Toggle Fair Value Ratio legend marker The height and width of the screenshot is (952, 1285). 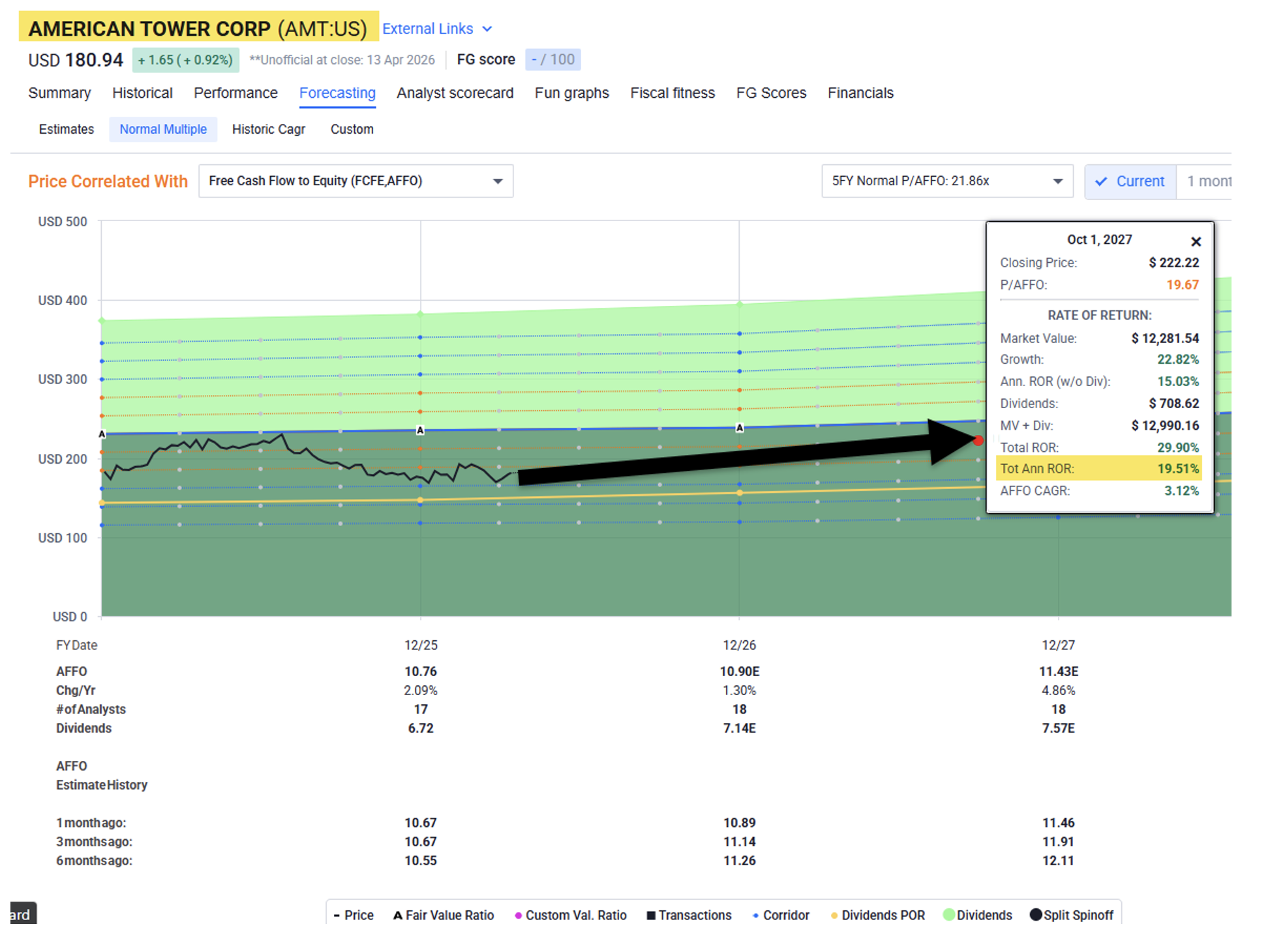tap(397, 915)
